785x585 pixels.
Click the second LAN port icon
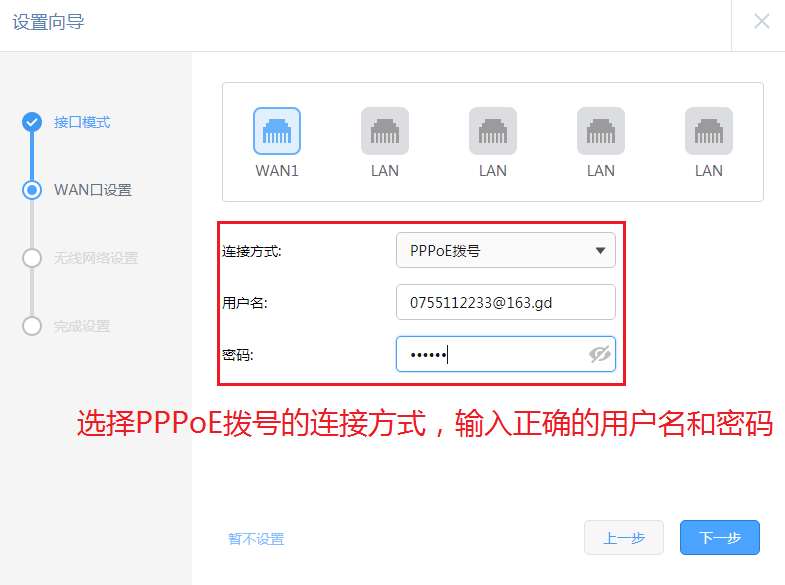tap(493, 131)
